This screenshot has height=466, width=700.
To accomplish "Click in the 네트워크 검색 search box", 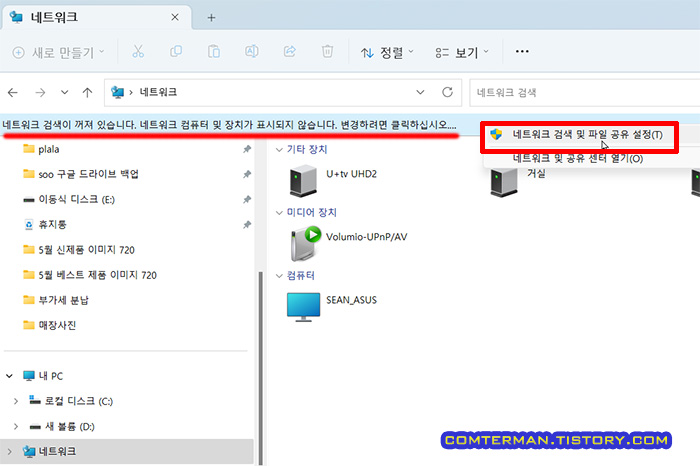I will [x=585, y=93].
